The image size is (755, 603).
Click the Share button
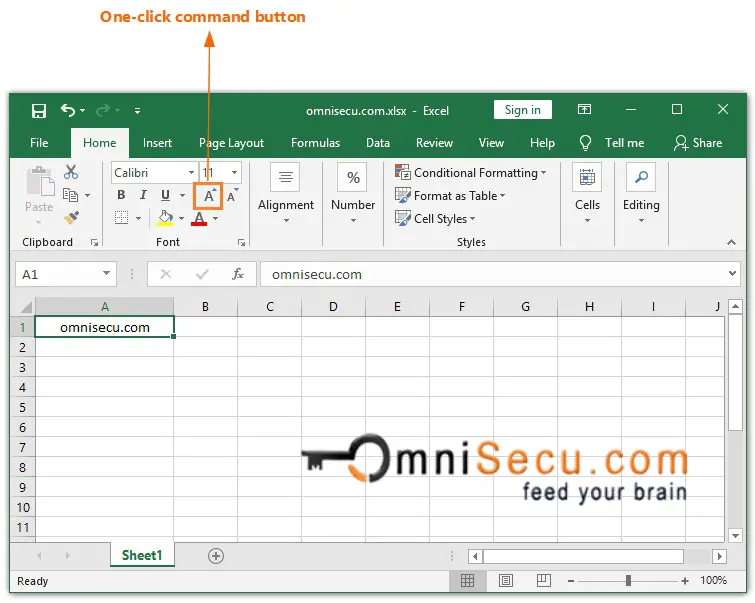coord(698,143)
